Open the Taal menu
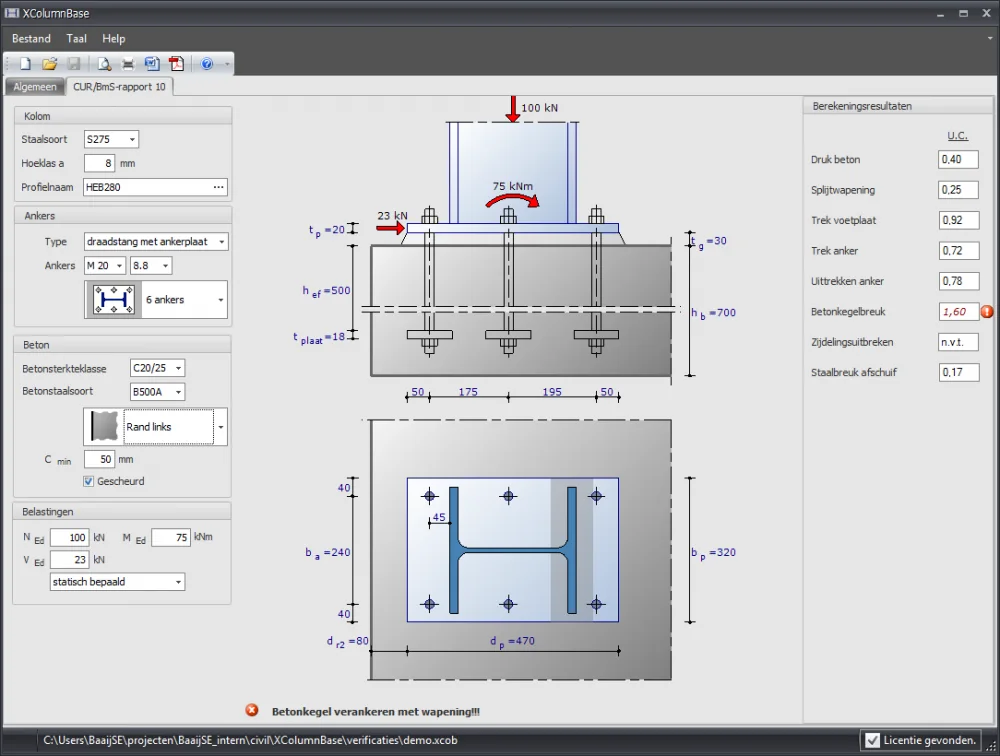1000x756 pixels. (x=77, y=38)
